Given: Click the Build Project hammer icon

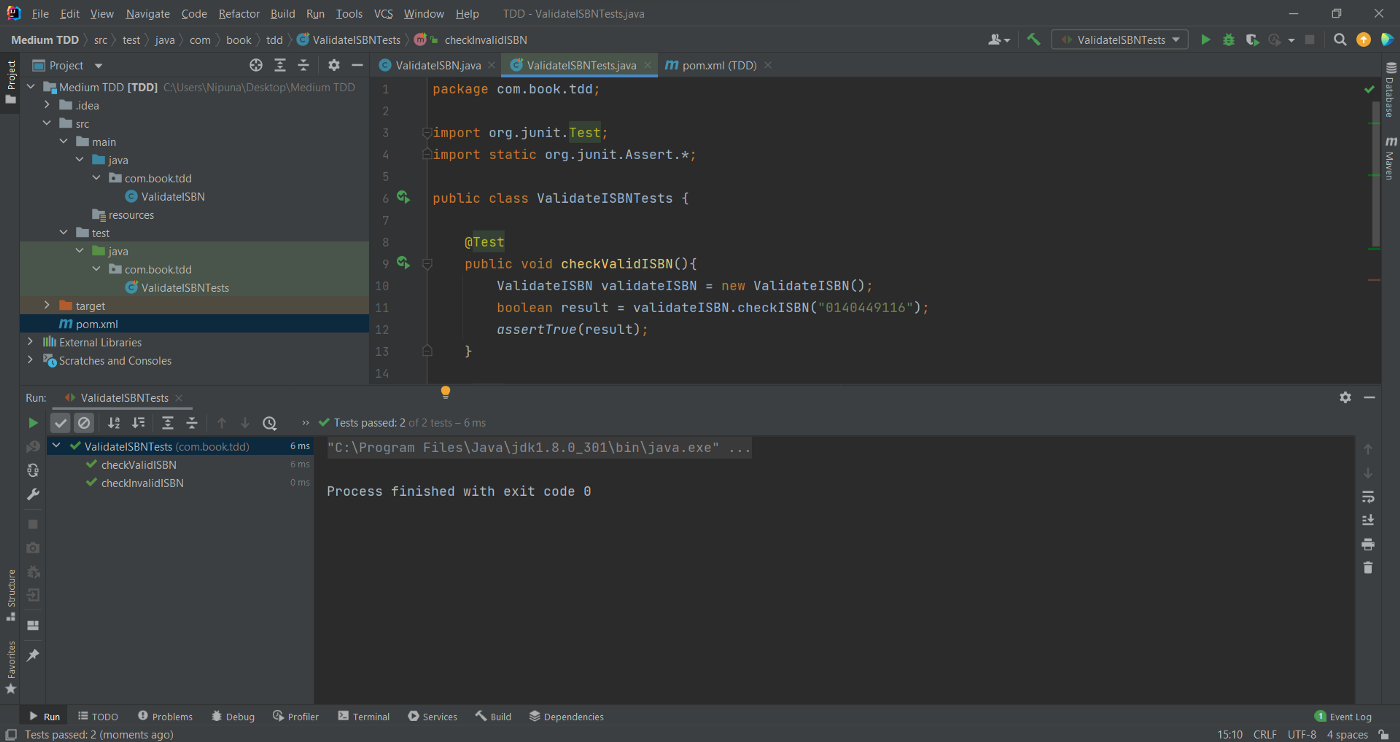Looking at the screenshot, I should [x=1033, y=40].
